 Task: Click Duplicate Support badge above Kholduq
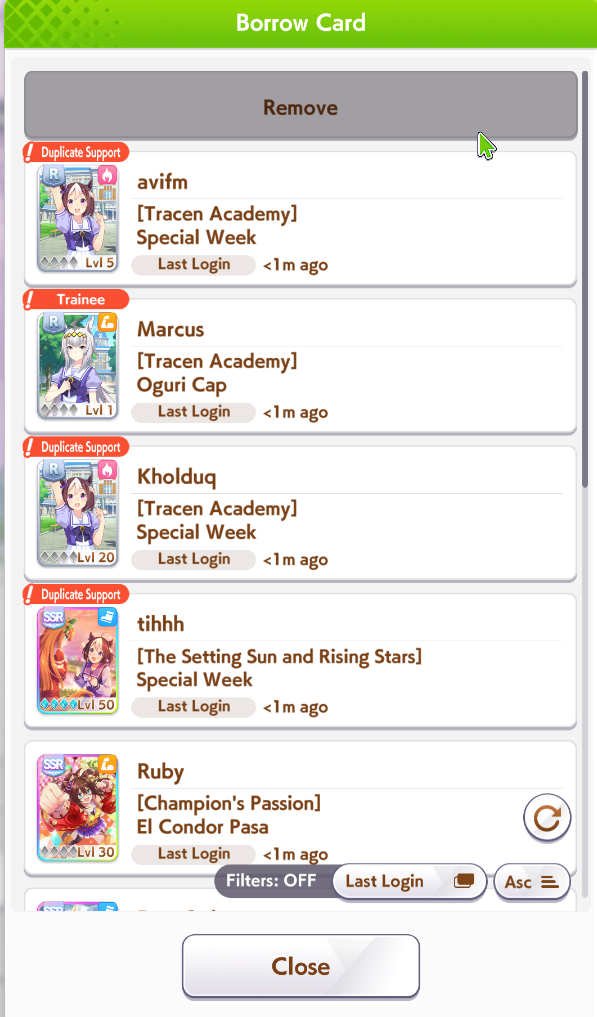[76, 447]
